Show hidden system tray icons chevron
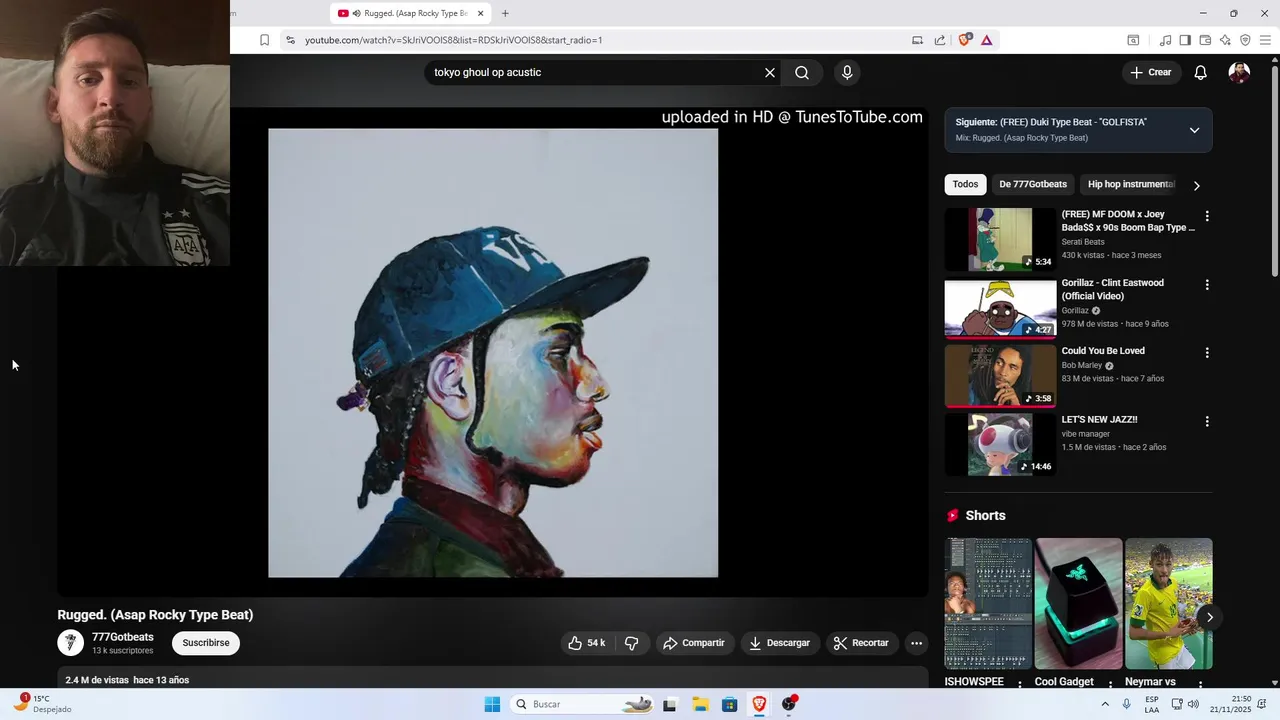Image resolution: width=1280 pixels, height=720 pixels. click(1104, 704)
